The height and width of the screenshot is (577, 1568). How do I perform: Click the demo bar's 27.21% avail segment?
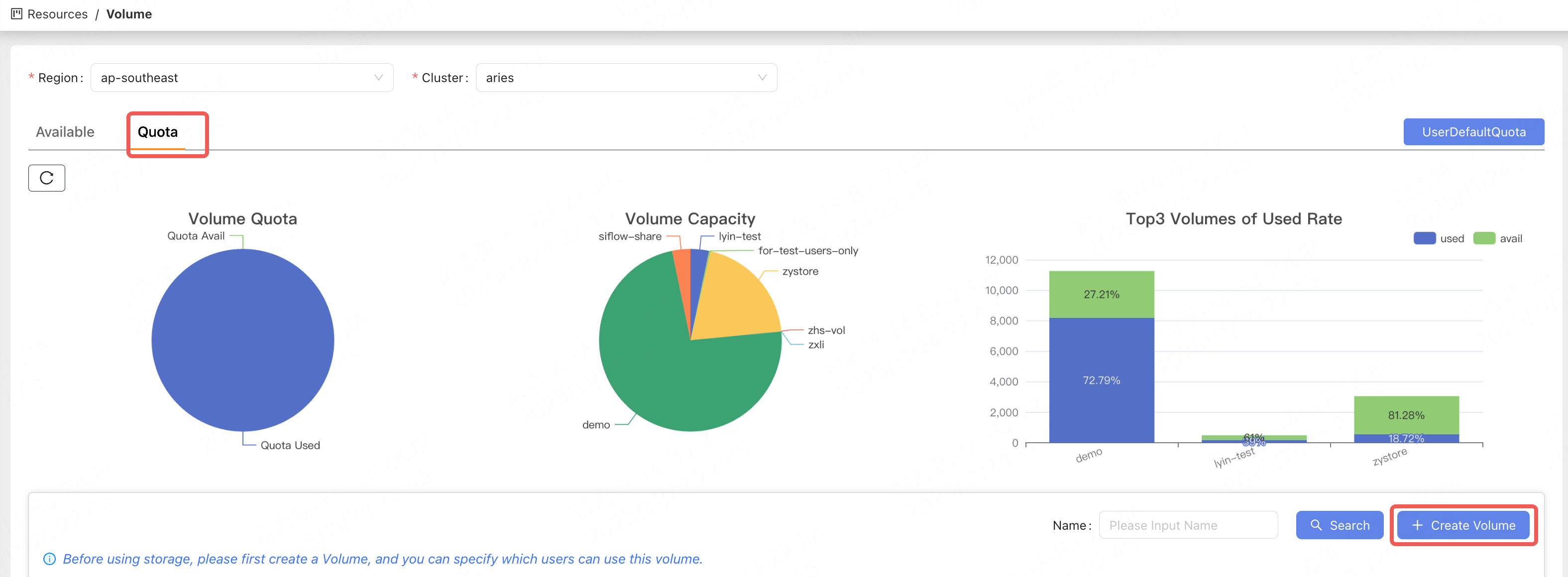[x=1101, y=294]
